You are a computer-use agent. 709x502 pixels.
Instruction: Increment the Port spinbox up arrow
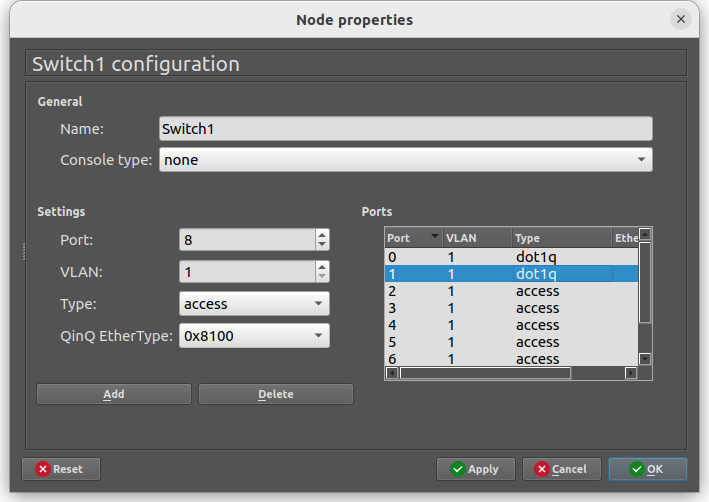[322, 235]
